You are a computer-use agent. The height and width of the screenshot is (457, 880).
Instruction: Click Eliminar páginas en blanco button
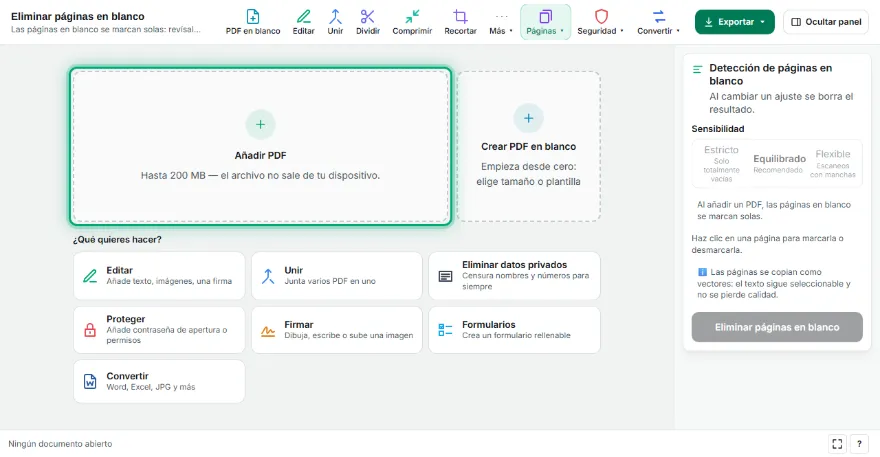click(777, 327)
